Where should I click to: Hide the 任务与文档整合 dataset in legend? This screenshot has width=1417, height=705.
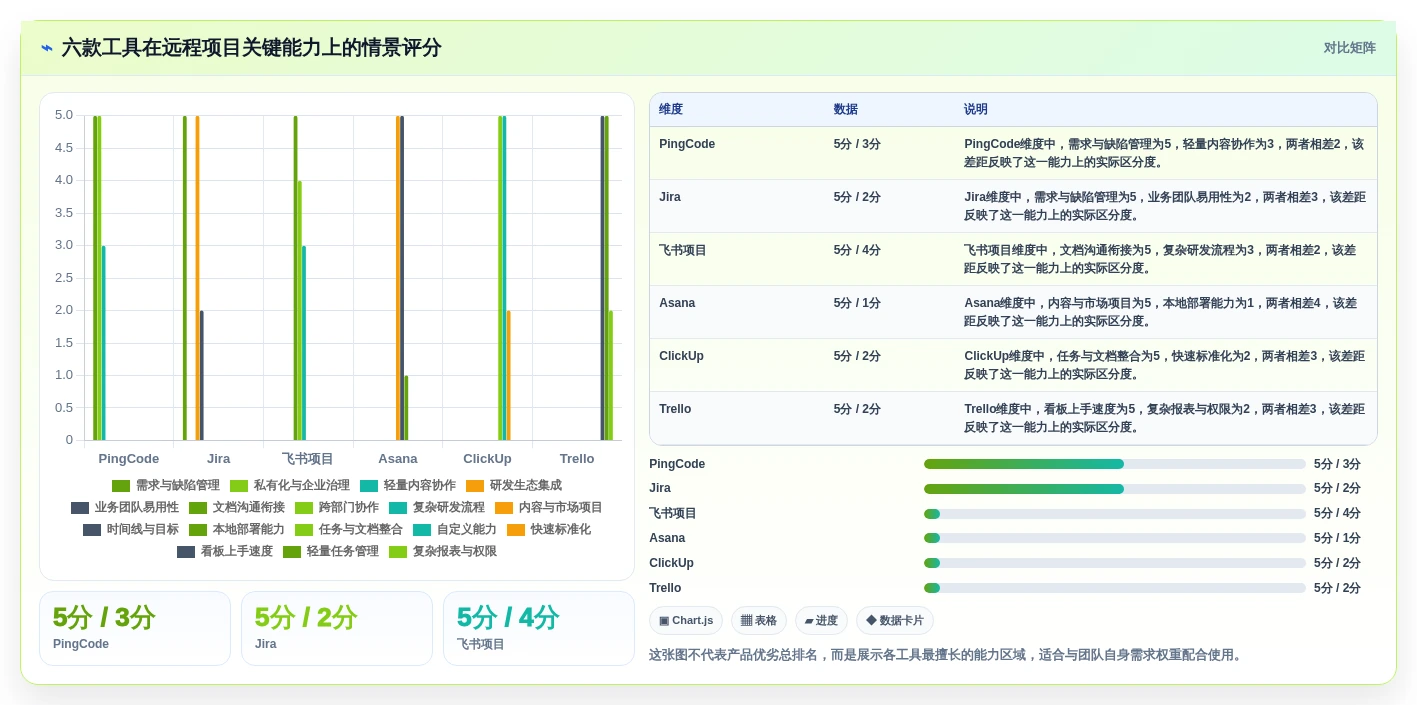click(x=349, y=529)
